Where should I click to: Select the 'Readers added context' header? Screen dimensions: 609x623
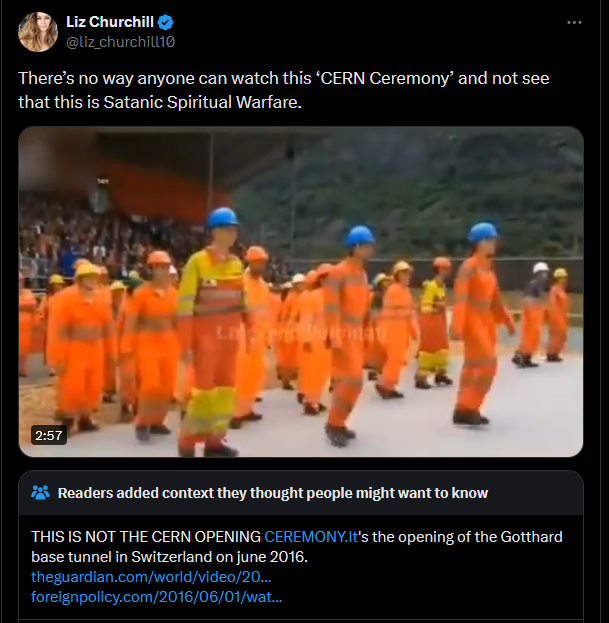[x=273, y=493]
